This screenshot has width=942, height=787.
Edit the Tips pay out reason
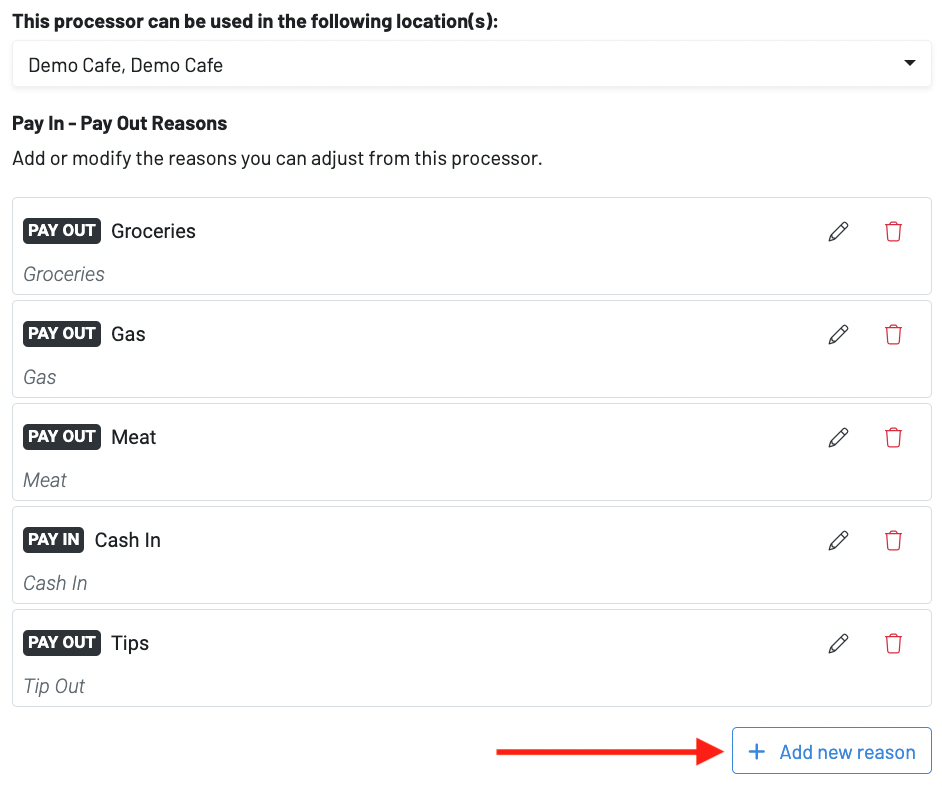coord(838,643)
